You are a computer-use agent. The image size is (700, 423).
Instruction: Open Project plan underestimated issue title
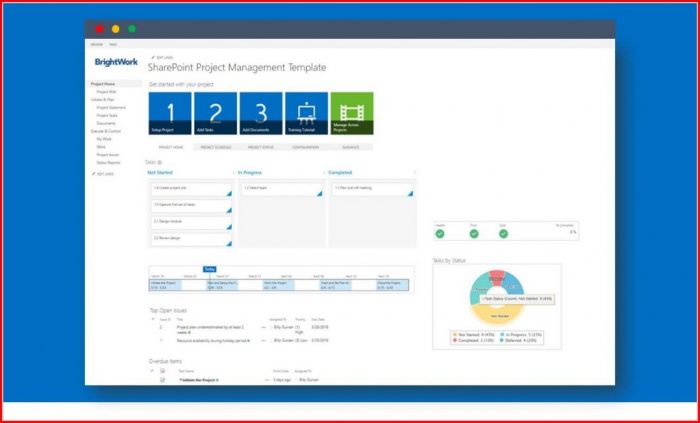tap(210, 330)
